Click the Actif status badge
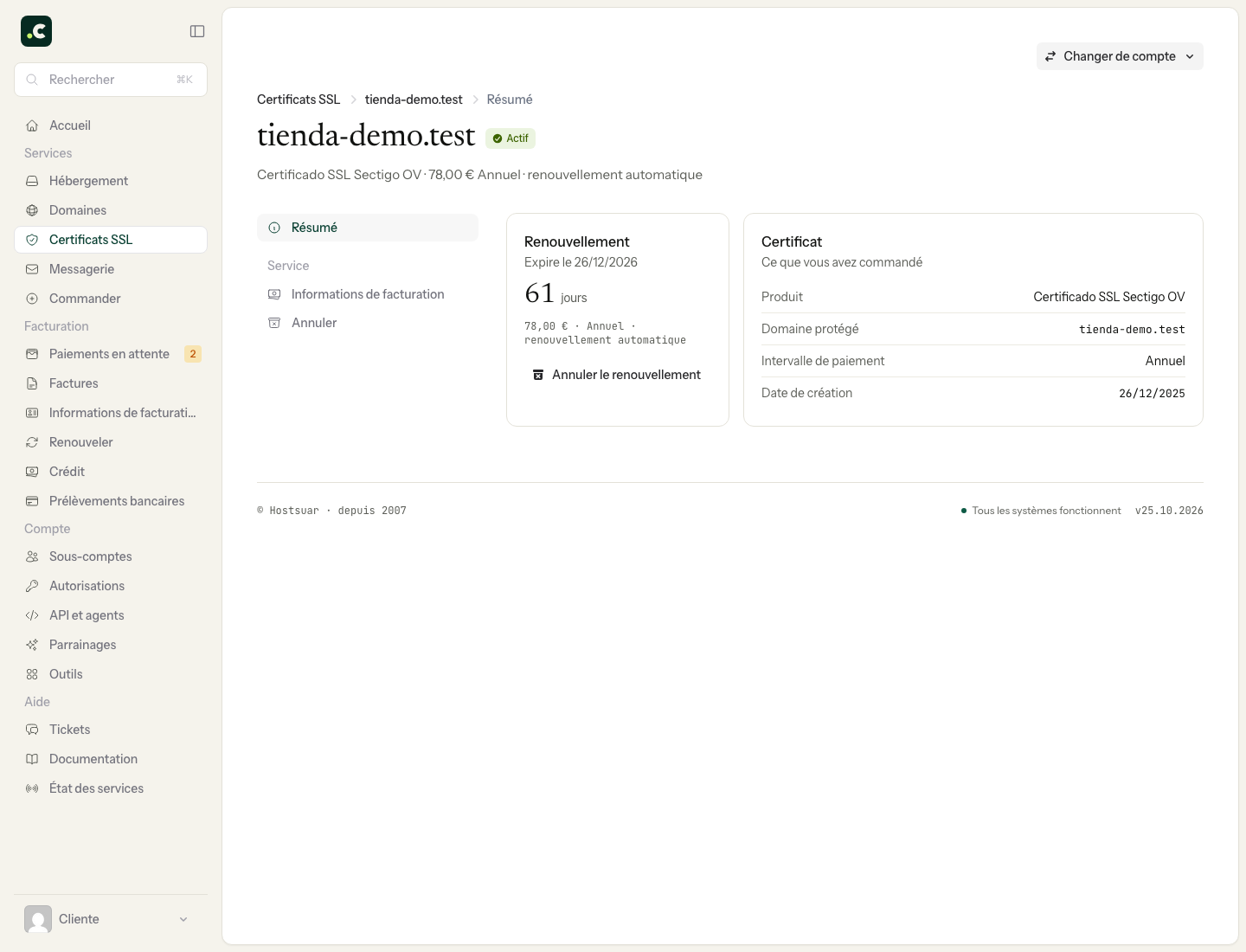 (511, 138)
